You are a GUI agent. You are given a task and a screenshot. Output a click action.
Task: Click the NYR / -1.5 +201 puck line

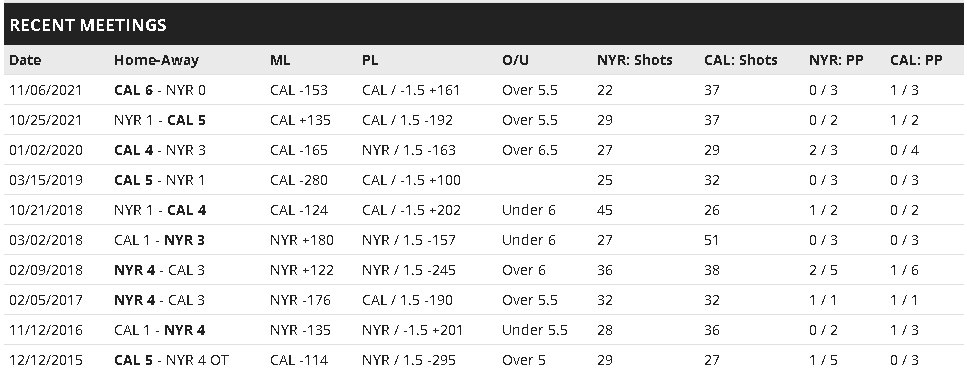(x=412, y=331)
